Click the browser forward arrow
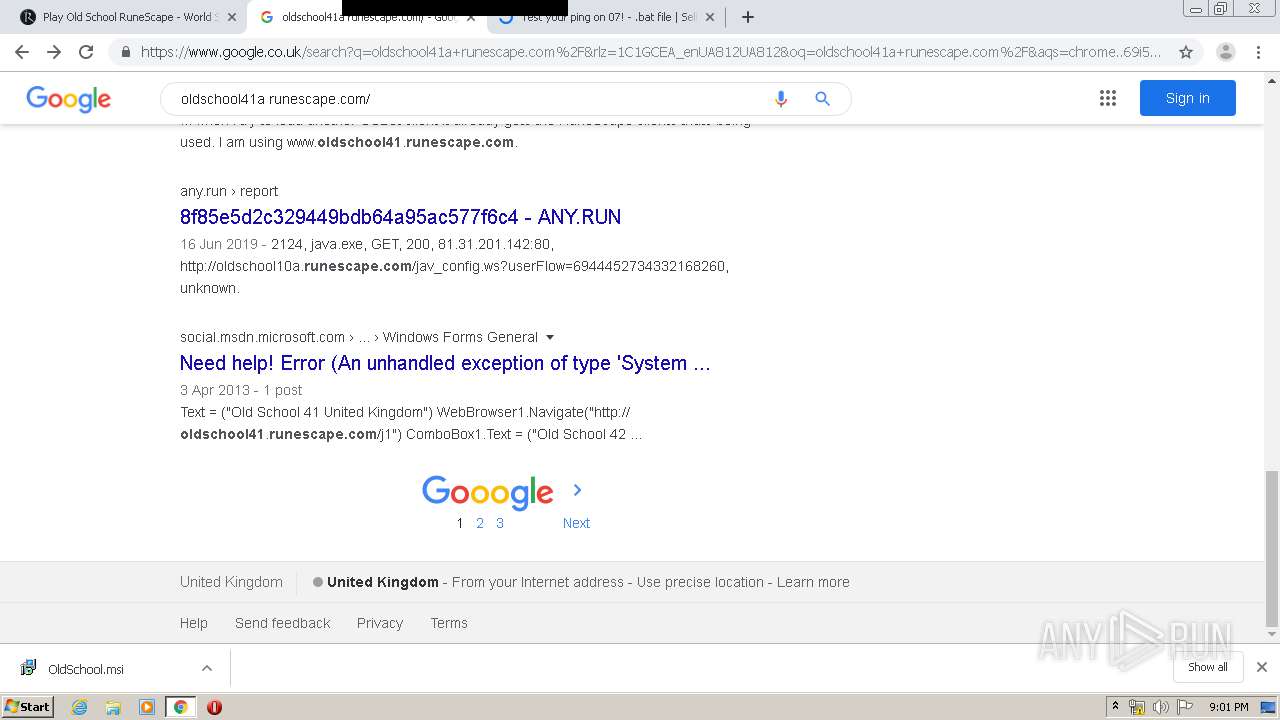 (x=54, y=52)
